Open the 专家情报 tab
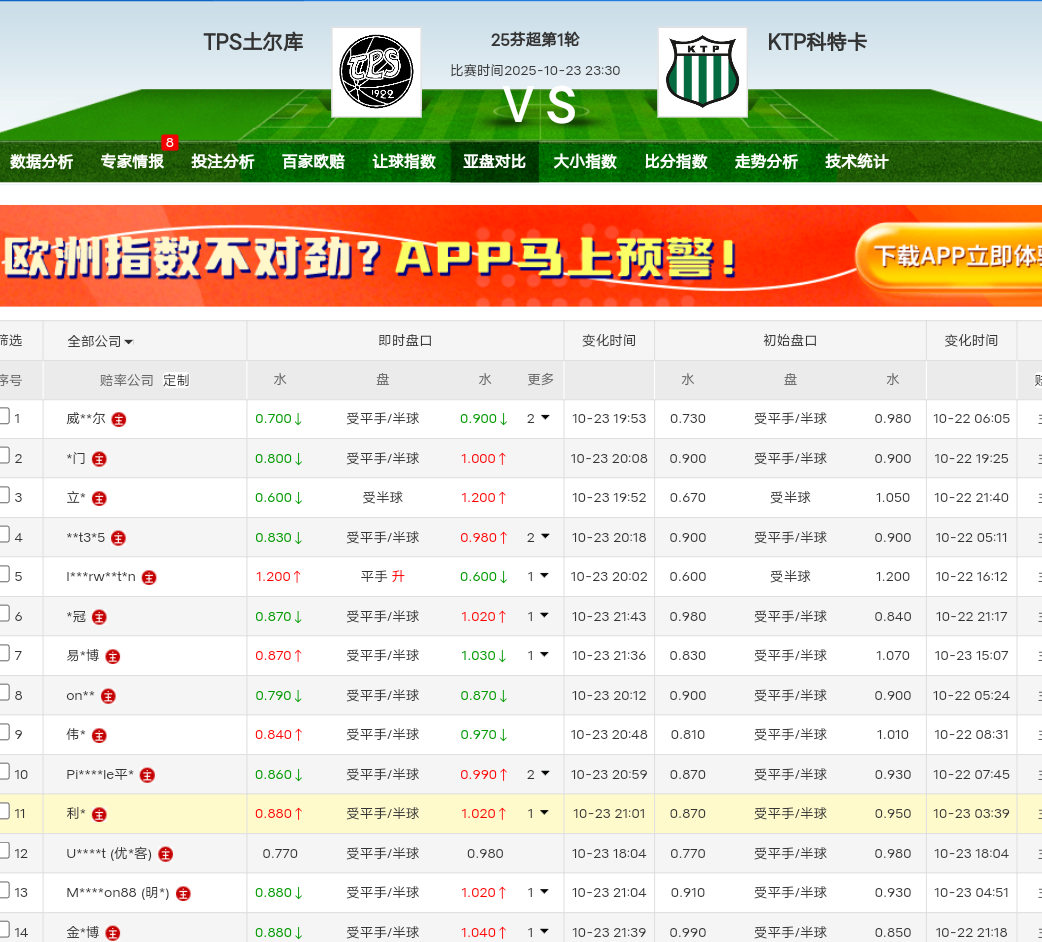The height and width of the screenshot is (942, 1042). click(132, 162)
